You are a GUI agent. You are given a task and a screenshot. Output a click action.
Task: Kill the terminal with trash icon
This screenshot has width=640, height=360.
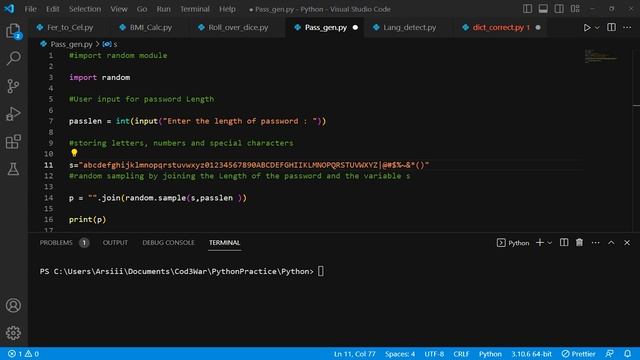pos(579,242)
